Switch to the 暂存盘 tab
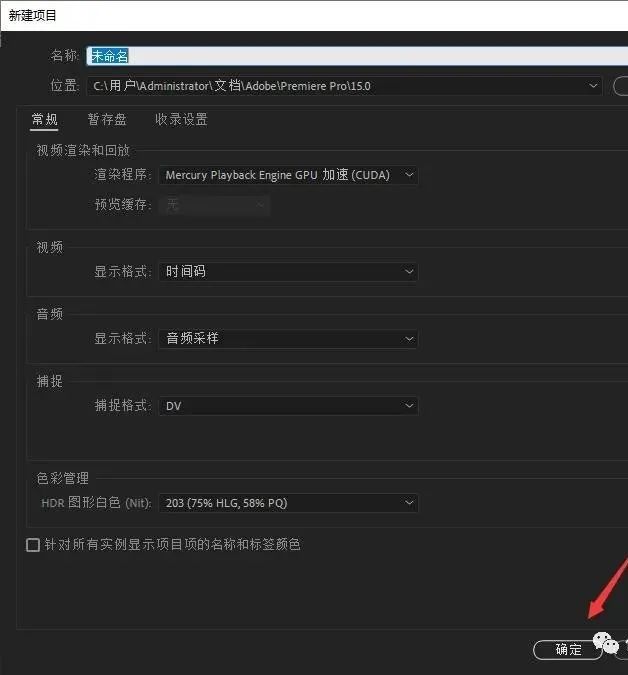628x675 pixels. pyautogui.click(x=107, y=119)
